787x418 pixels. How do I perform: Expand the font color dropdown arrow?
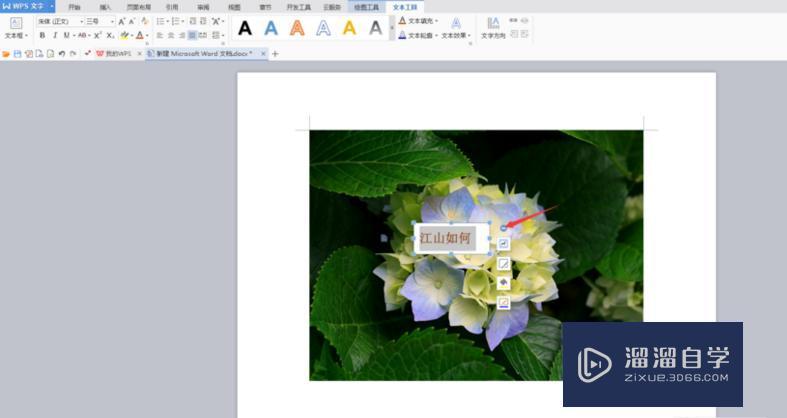point(147,36)
